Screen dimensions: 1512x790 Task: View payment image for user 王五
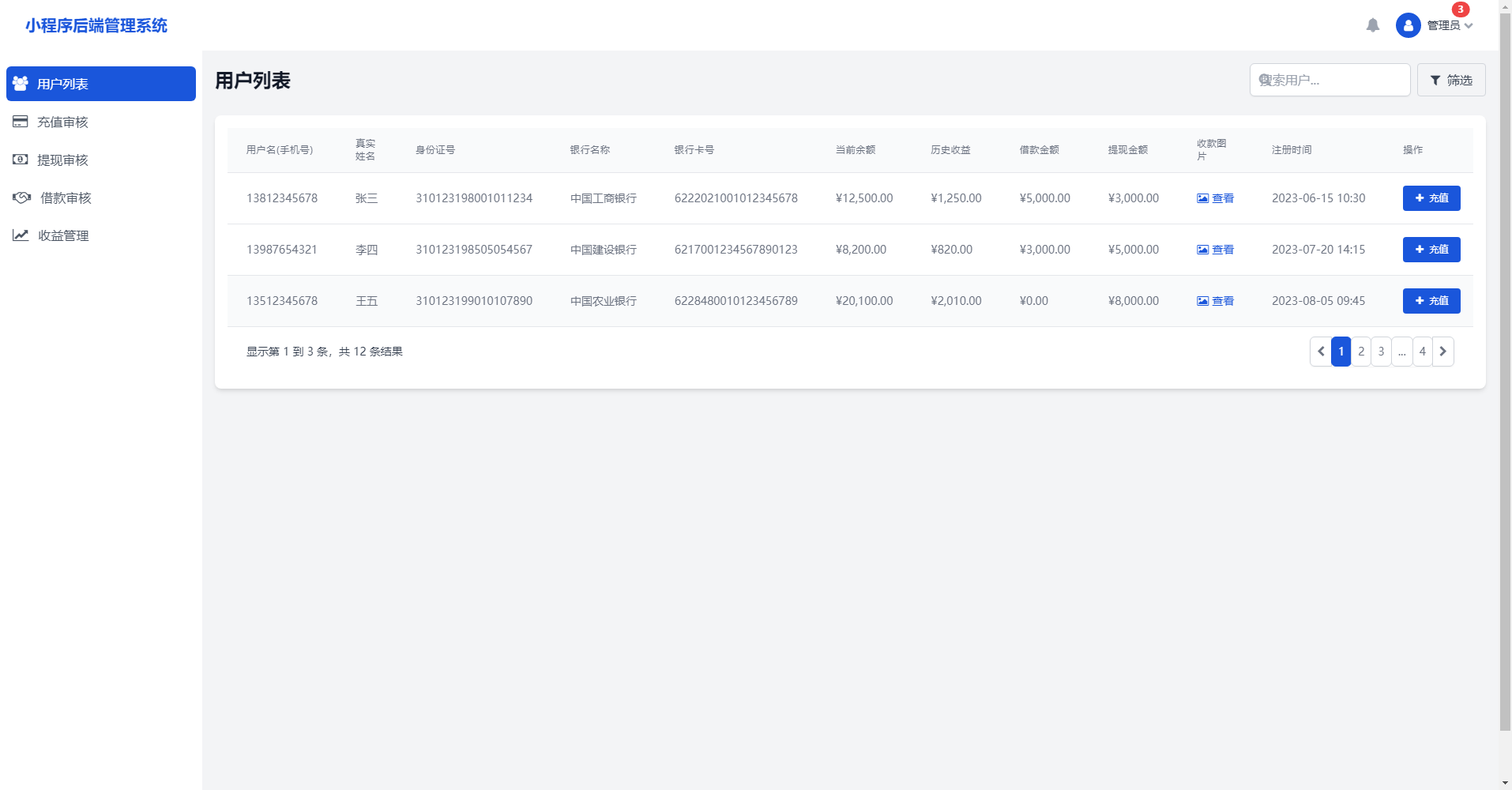pyautogui.click(x=1215, y=301)
